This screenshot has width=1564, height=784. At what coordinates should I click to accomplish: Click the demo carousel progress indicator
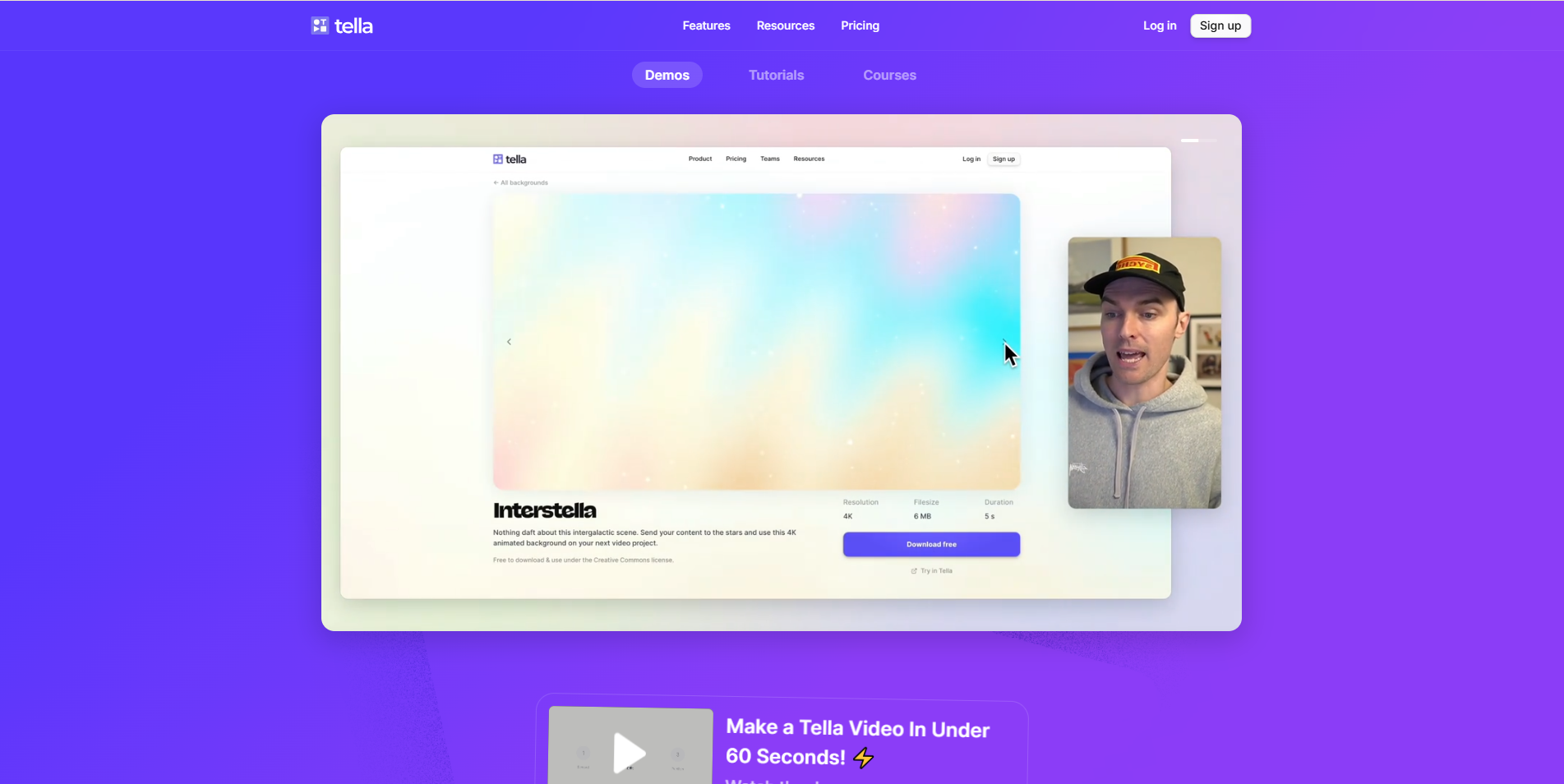[1198, 141]
